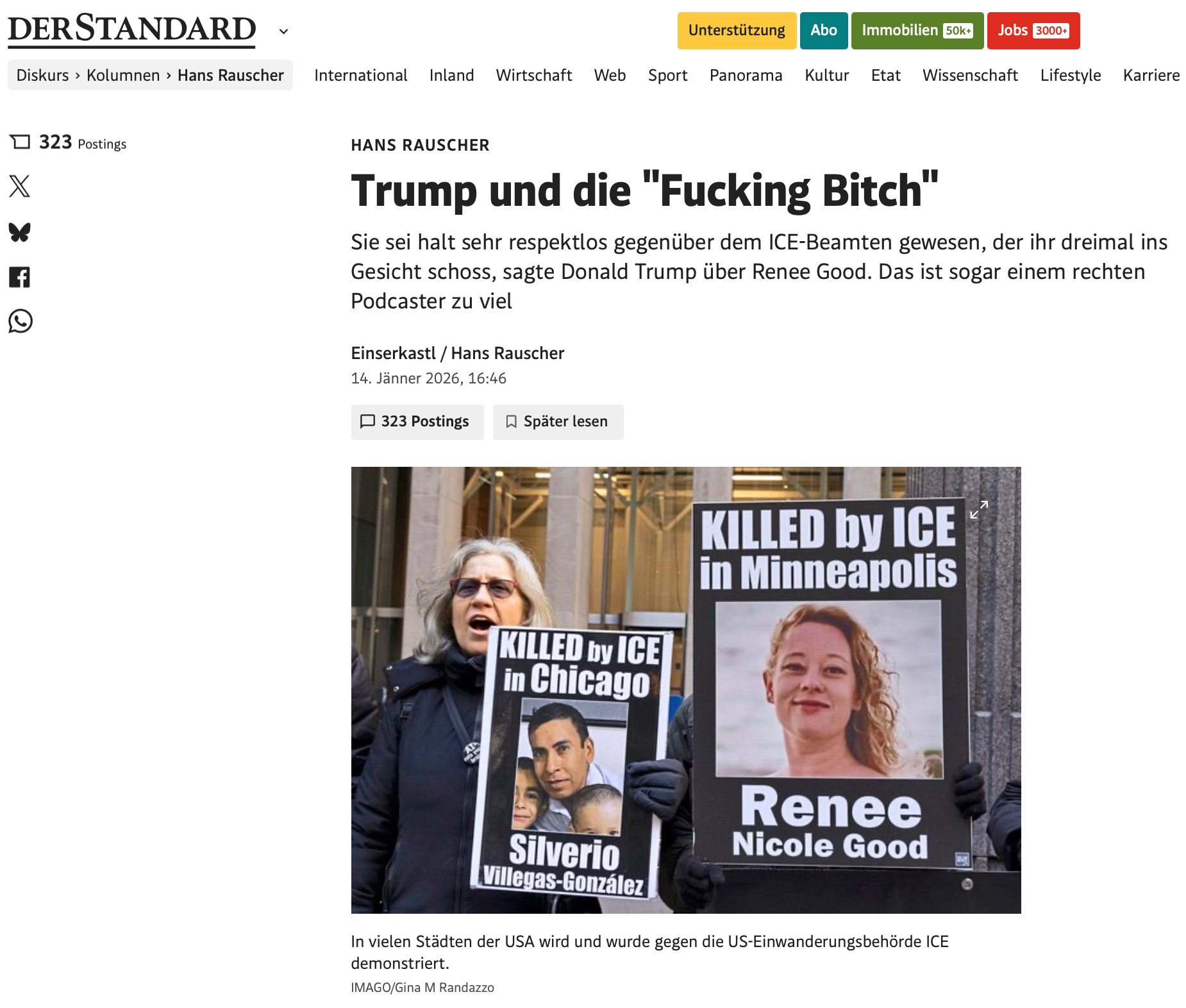Navigate to Wissenschaft section

tap(970, 75)
